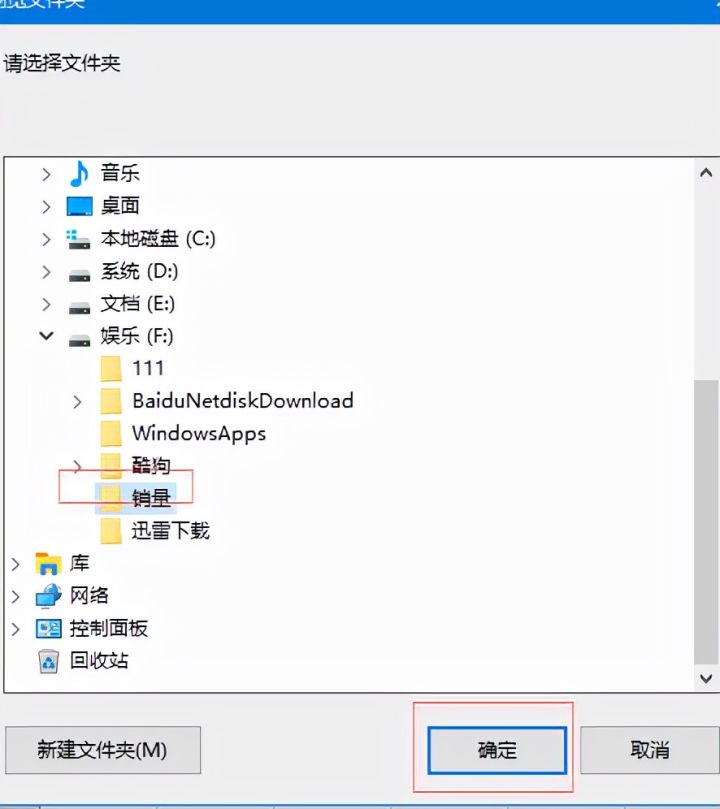Click the 确定 confirm button
This screenshot has width=720, height=809.
(x=497, y=750)
